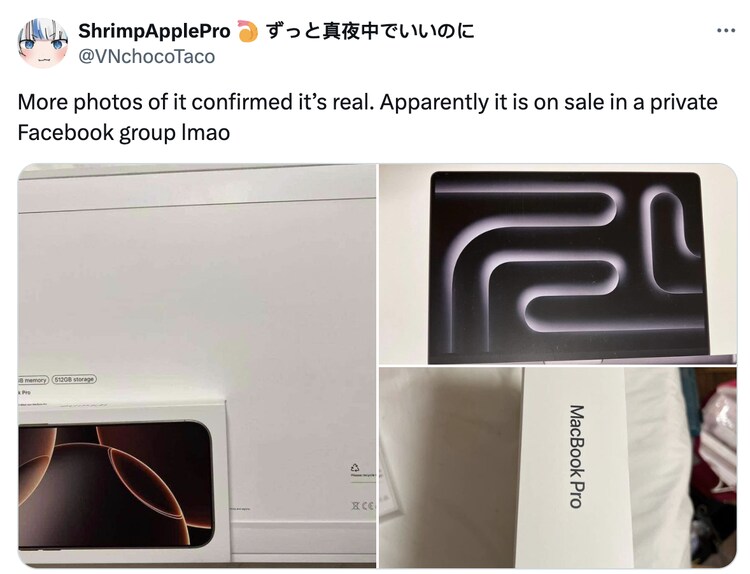The height and width of the screenshot is (574, 750).
Task: Click the anime avatar profile picture
Action: [x=43, y=43]
